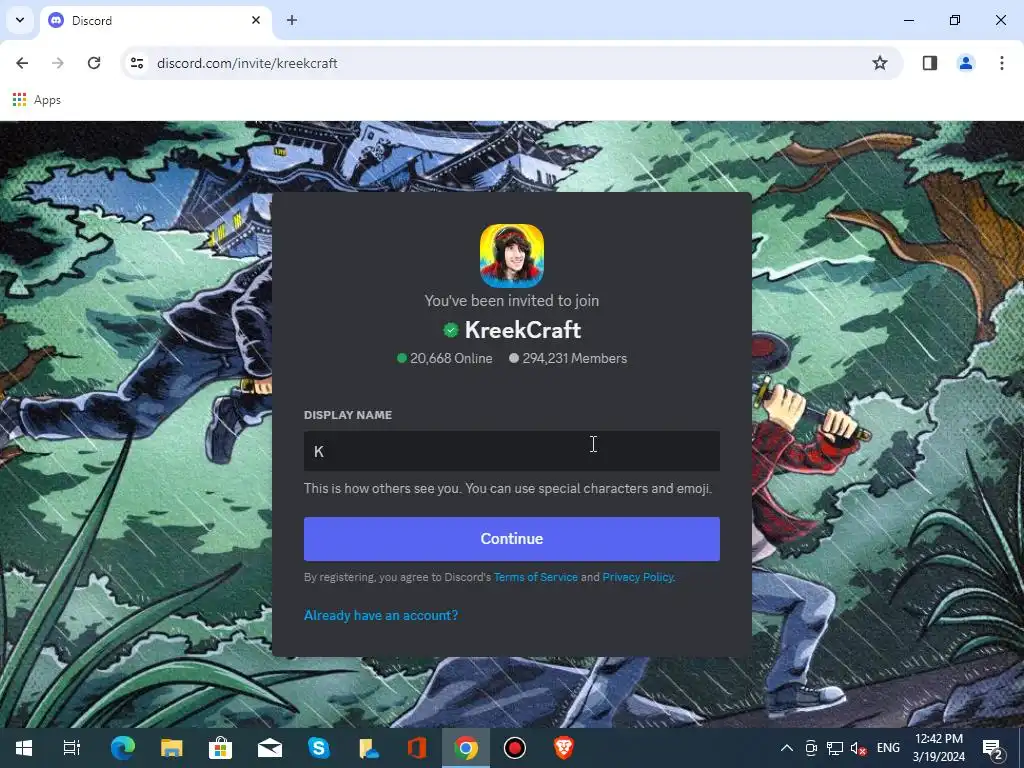This screenshot has width=1024, height=768.
Task: Open the Windows Start menu
Action: (x=24, y=748)
